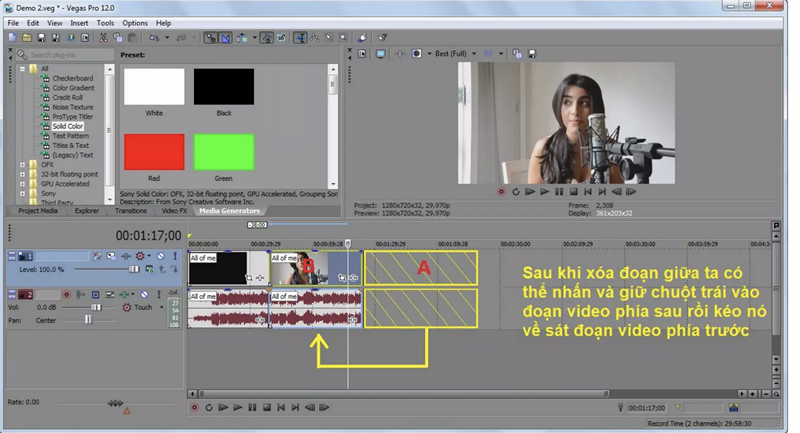
Task: Open the Options menu
Action: 135,23
